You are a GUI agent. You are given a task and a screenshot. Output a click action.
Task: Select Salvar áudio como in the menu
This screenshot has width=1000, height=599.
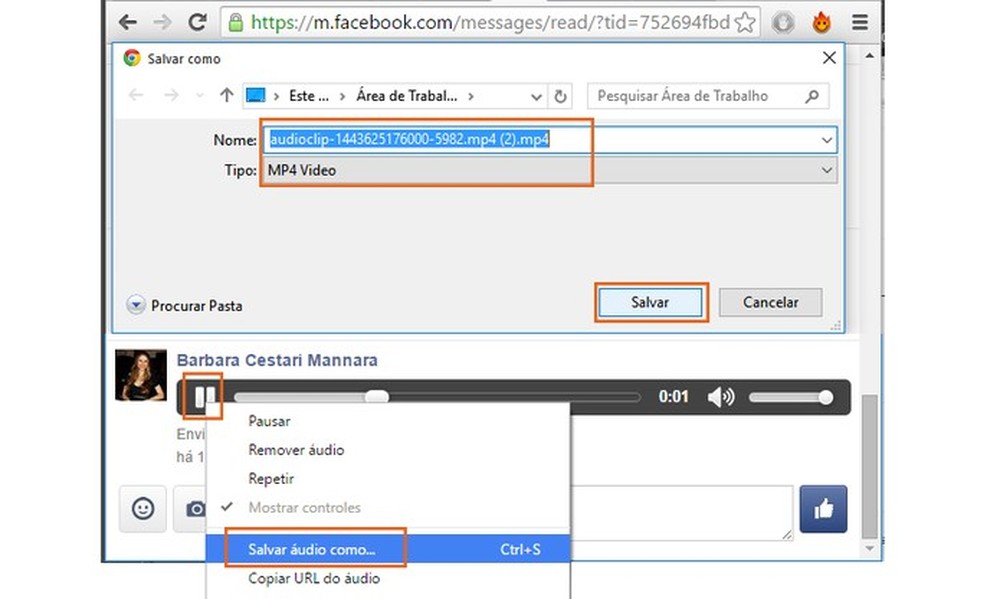pos(317,548)
